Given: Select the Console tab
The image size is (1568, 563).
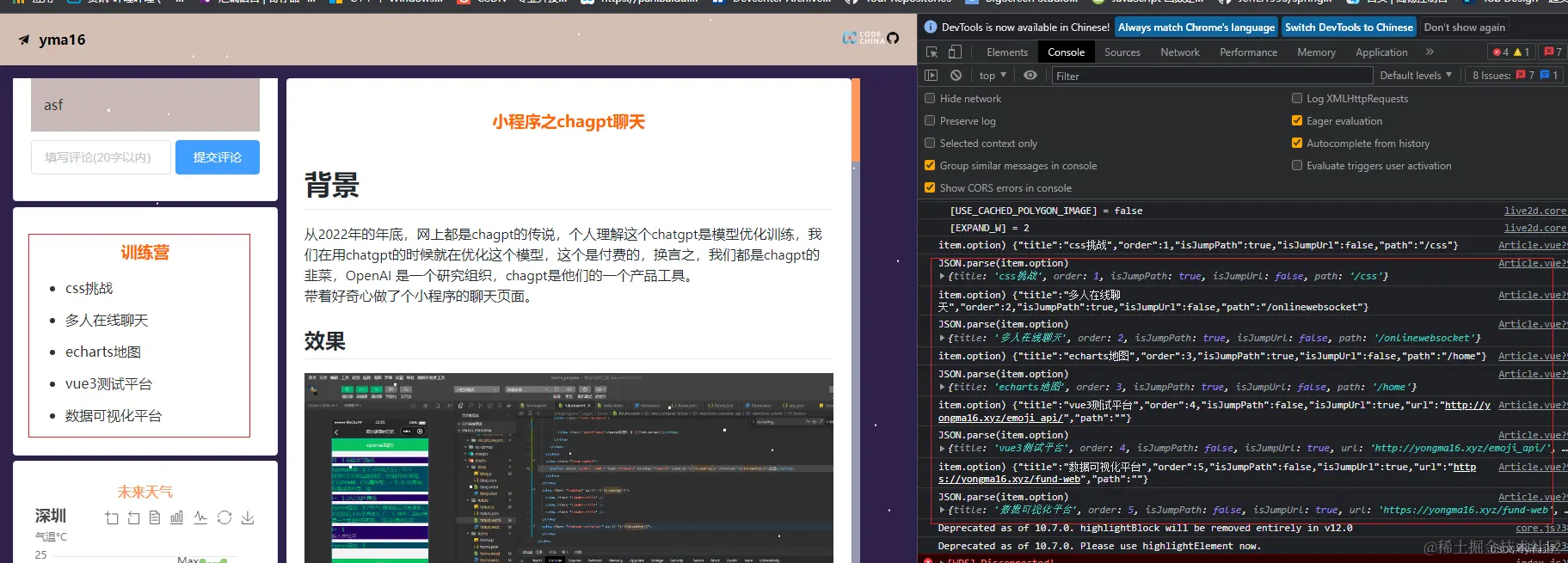Looking at the screenshot, I should (x=1066, y=52).
